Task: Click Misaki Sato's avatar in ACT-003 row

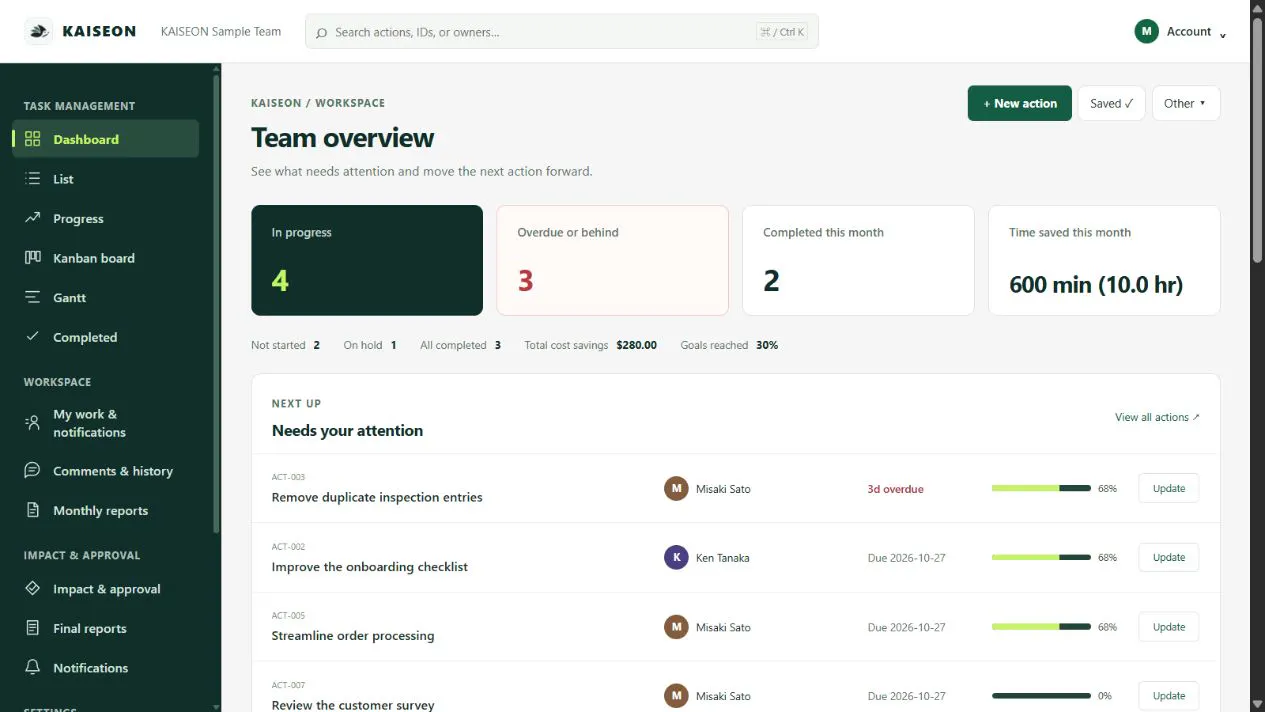Action: click(x=676, y=488)
